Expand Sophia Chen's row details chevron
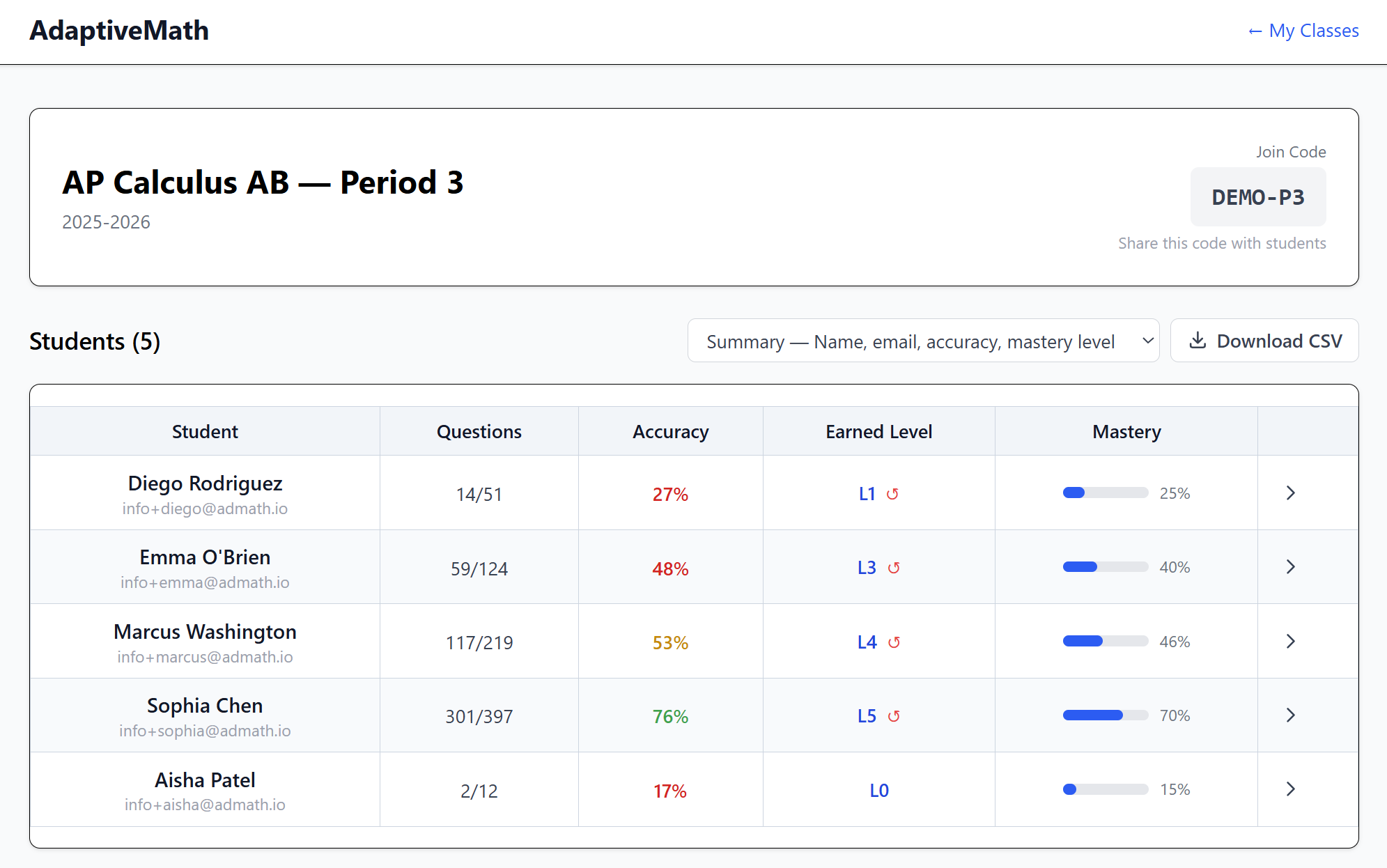Screen dimensions: 1387x868 [x=1290, y=715]
